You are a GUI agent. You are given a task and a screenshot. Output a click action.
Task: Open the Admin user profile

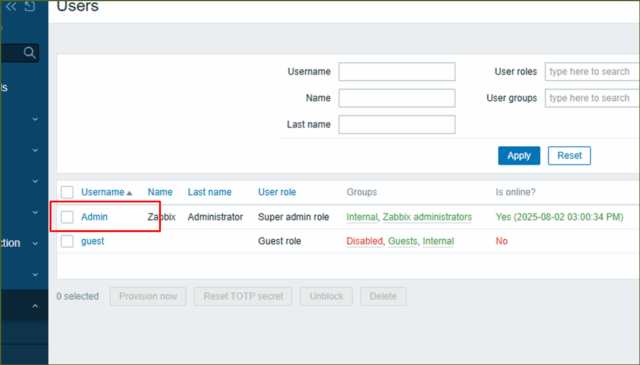point(94,217)
